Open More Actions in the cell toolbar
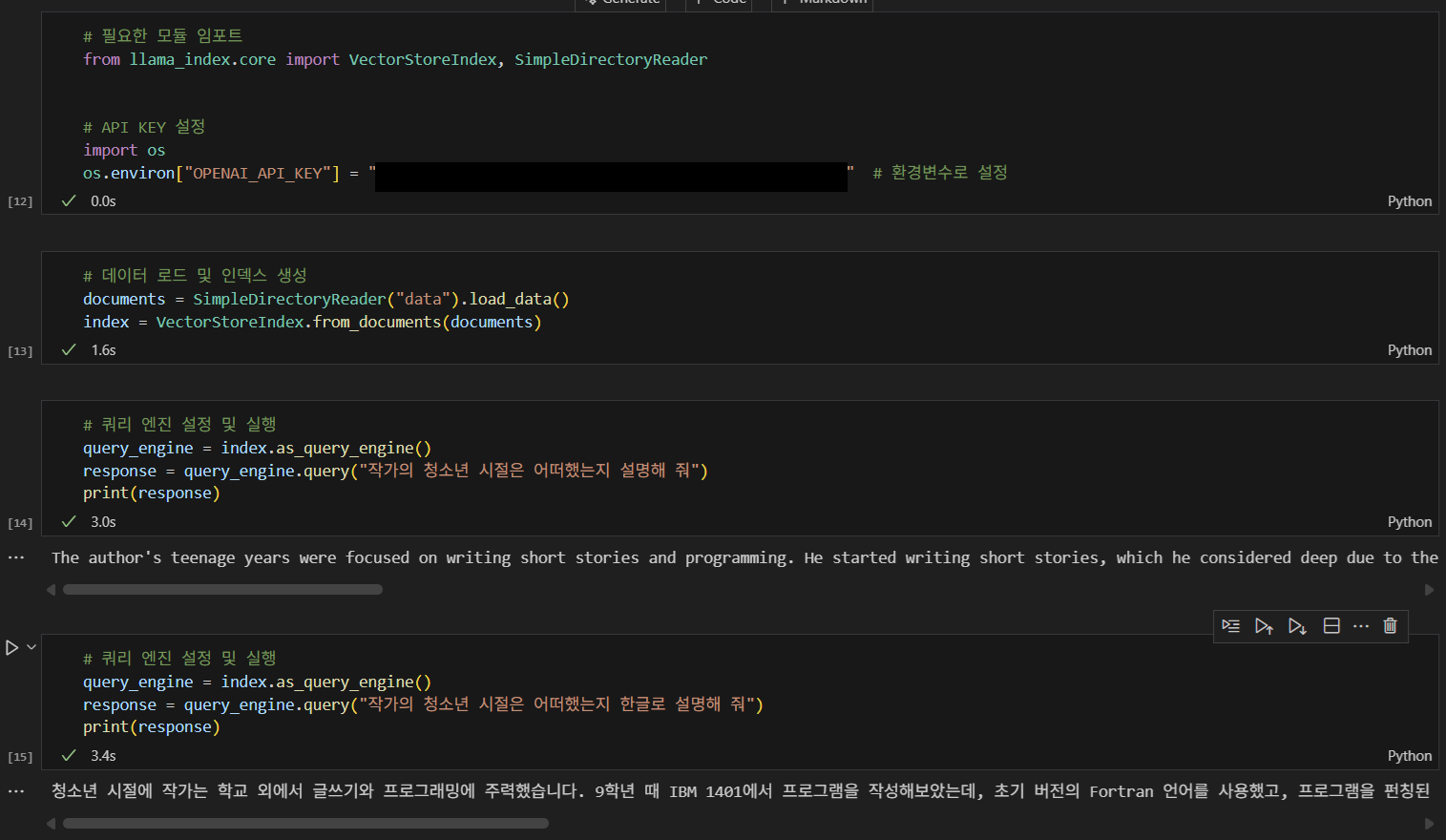Screen dimensions: 1446x840 click(1361, 626)
